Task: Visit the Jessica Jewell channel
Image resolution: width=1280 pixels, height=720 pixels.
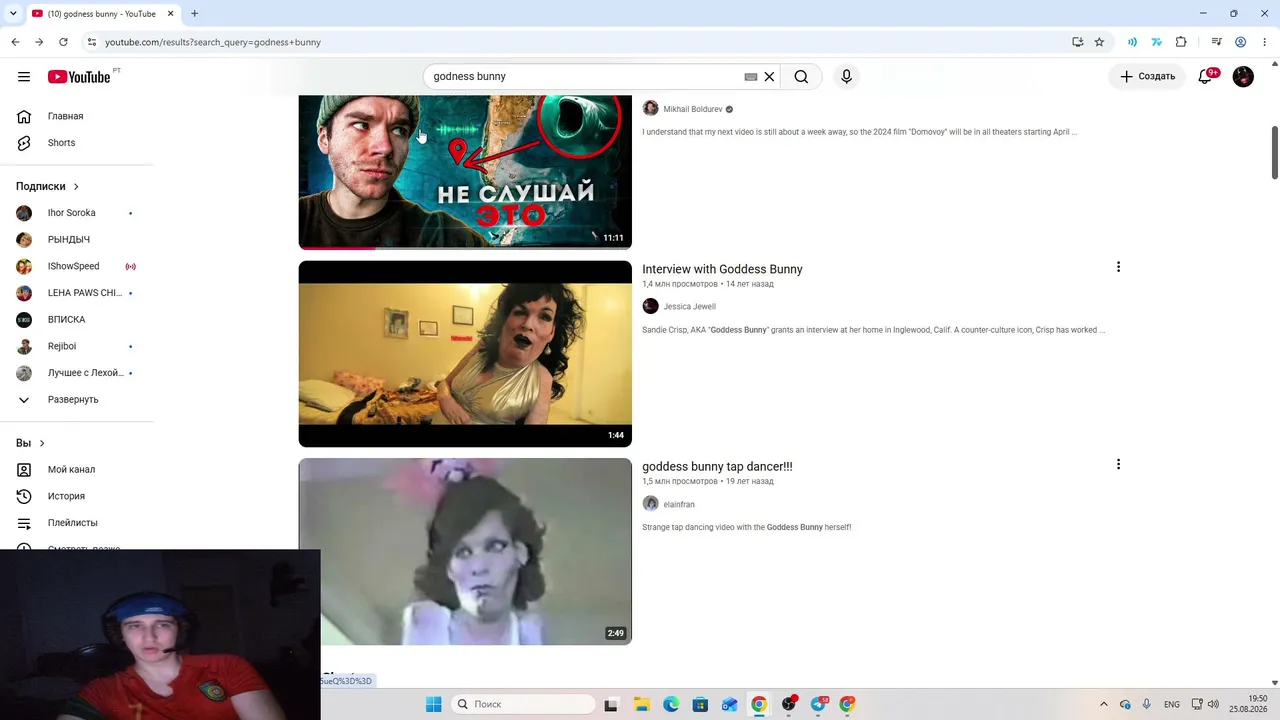Action: pos(689,307)
